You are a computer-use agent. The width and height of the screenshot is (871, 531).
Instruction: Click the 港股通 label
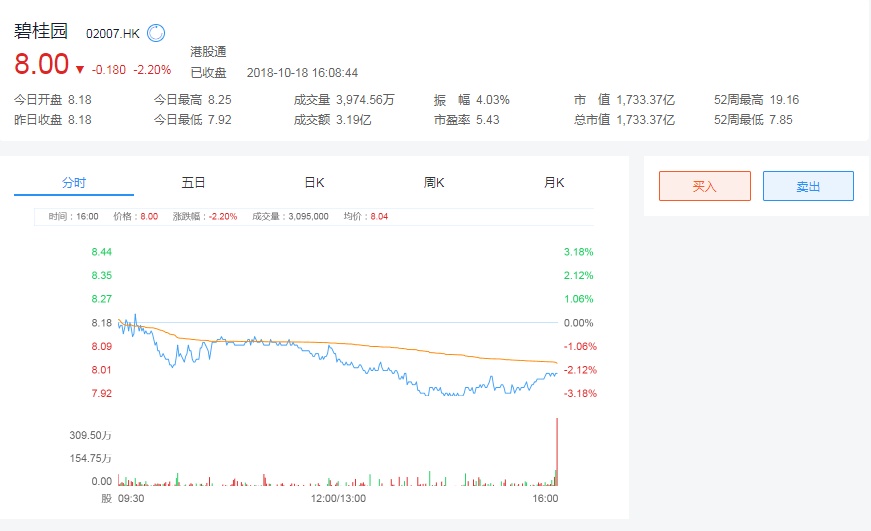click(208, 51)
